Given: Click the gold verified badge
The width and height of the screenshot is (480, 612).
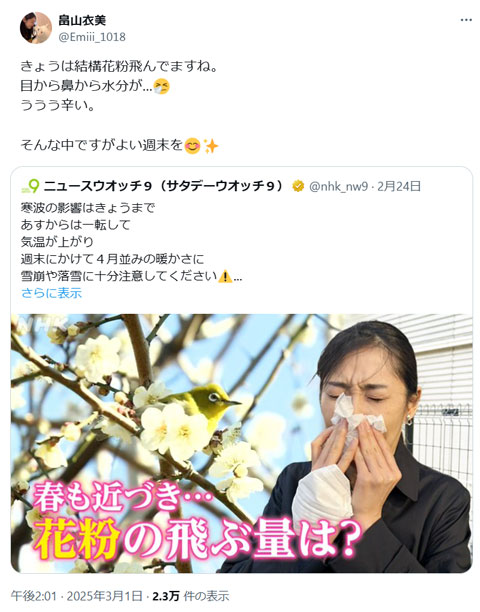Looking at the screenshot, I should [x=298, y=186].
